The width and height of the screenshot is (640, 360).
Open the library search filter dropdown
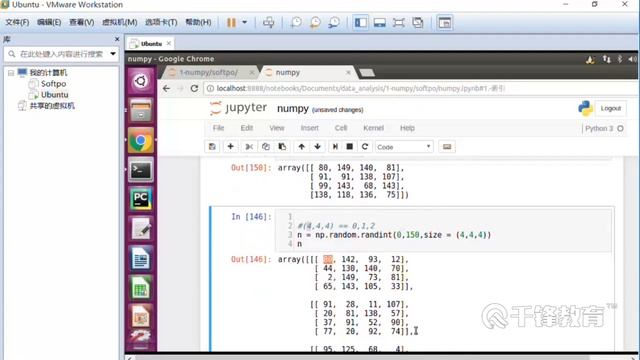tap(113, 54)
